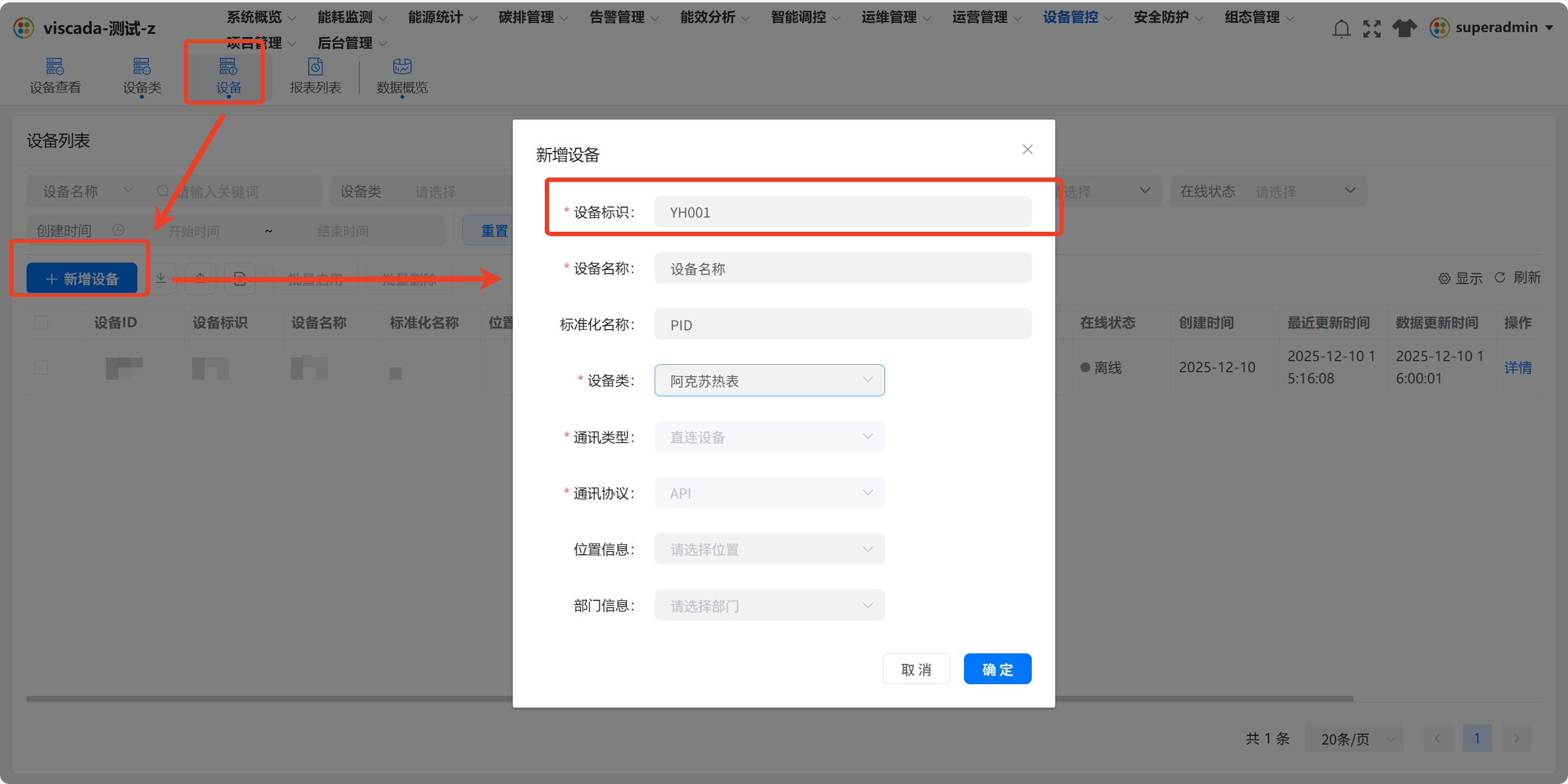Open the 安全防护 menu

coord(1168,17)
